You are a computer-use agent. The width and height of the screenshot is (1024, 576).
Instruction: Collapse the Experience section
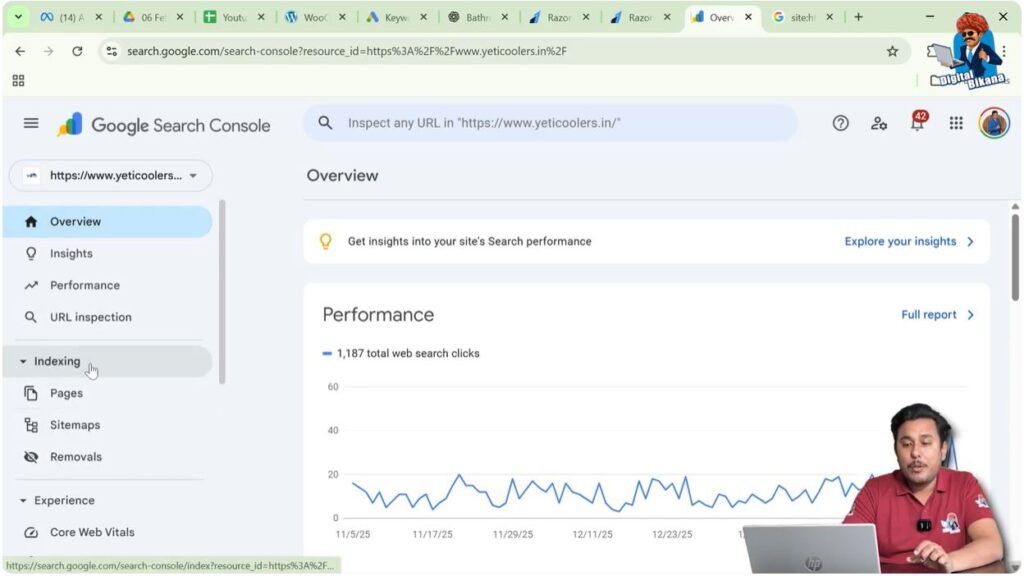point(108,500)
